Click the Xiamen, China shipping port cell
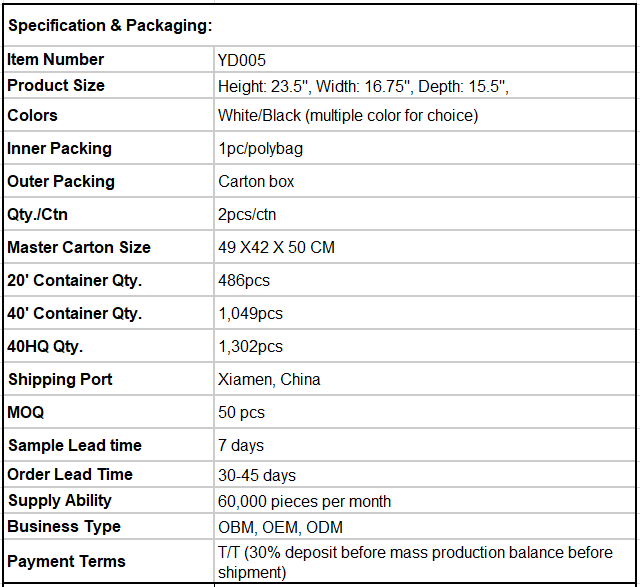This screenshot has width=640, height=587. point(424,380)
